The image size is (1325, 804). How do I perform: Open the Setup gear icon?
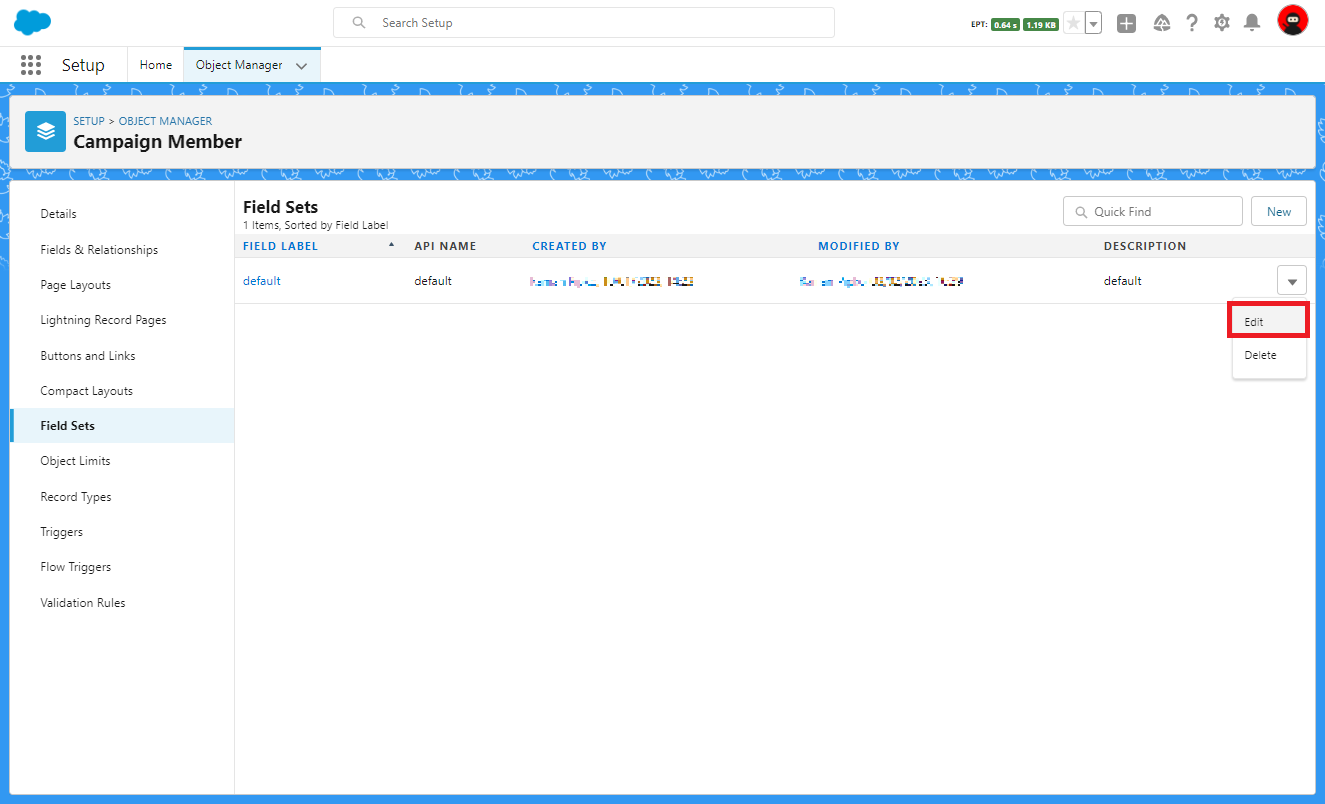tap(1221, 21)
